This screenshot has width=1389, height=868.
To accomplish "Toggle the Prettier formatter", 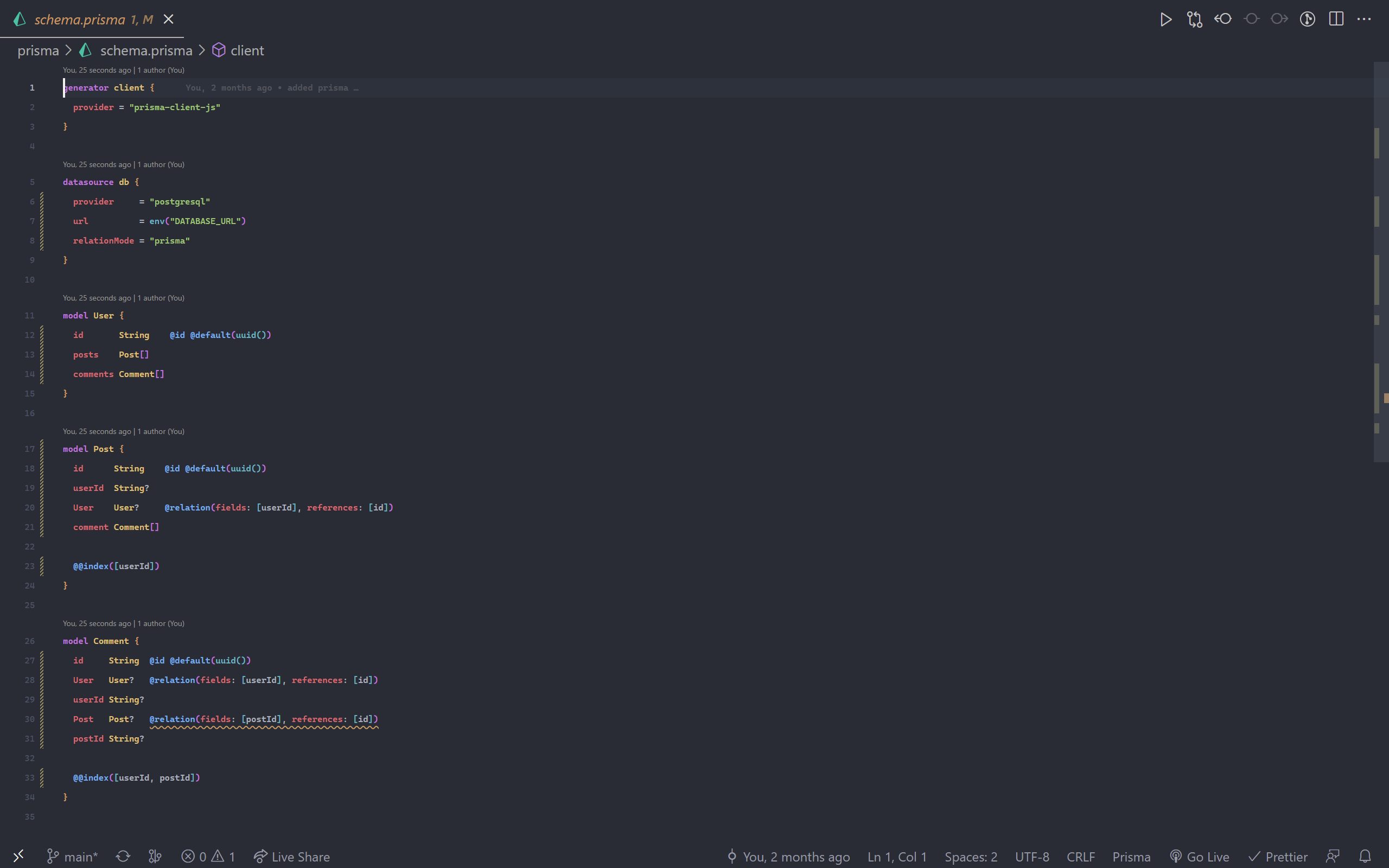I will click(1279, 857).
